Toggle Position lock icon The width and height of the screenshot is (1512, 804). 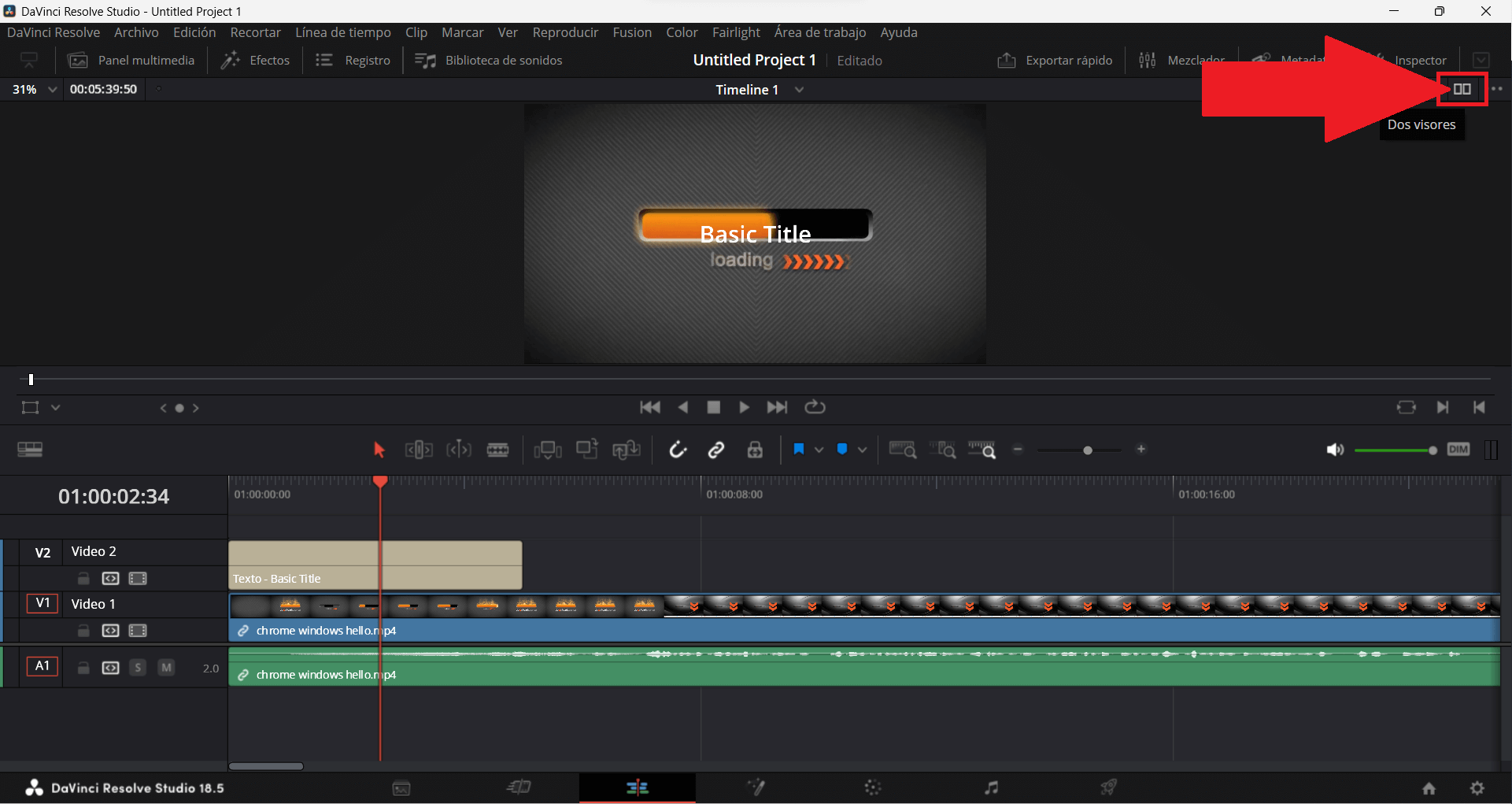pyautogui.click(x=755, y=450)
